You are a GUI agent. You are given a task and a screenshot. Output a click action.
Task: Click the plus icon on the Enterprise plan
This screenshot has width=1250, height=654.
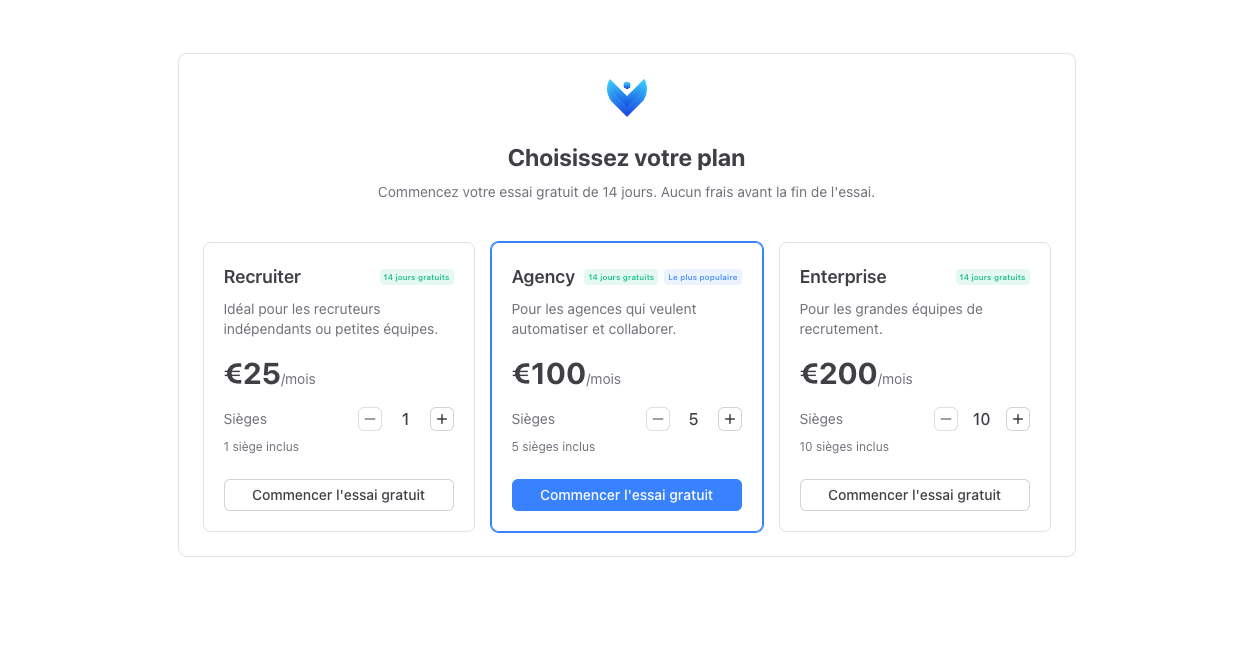point(1018,419)
